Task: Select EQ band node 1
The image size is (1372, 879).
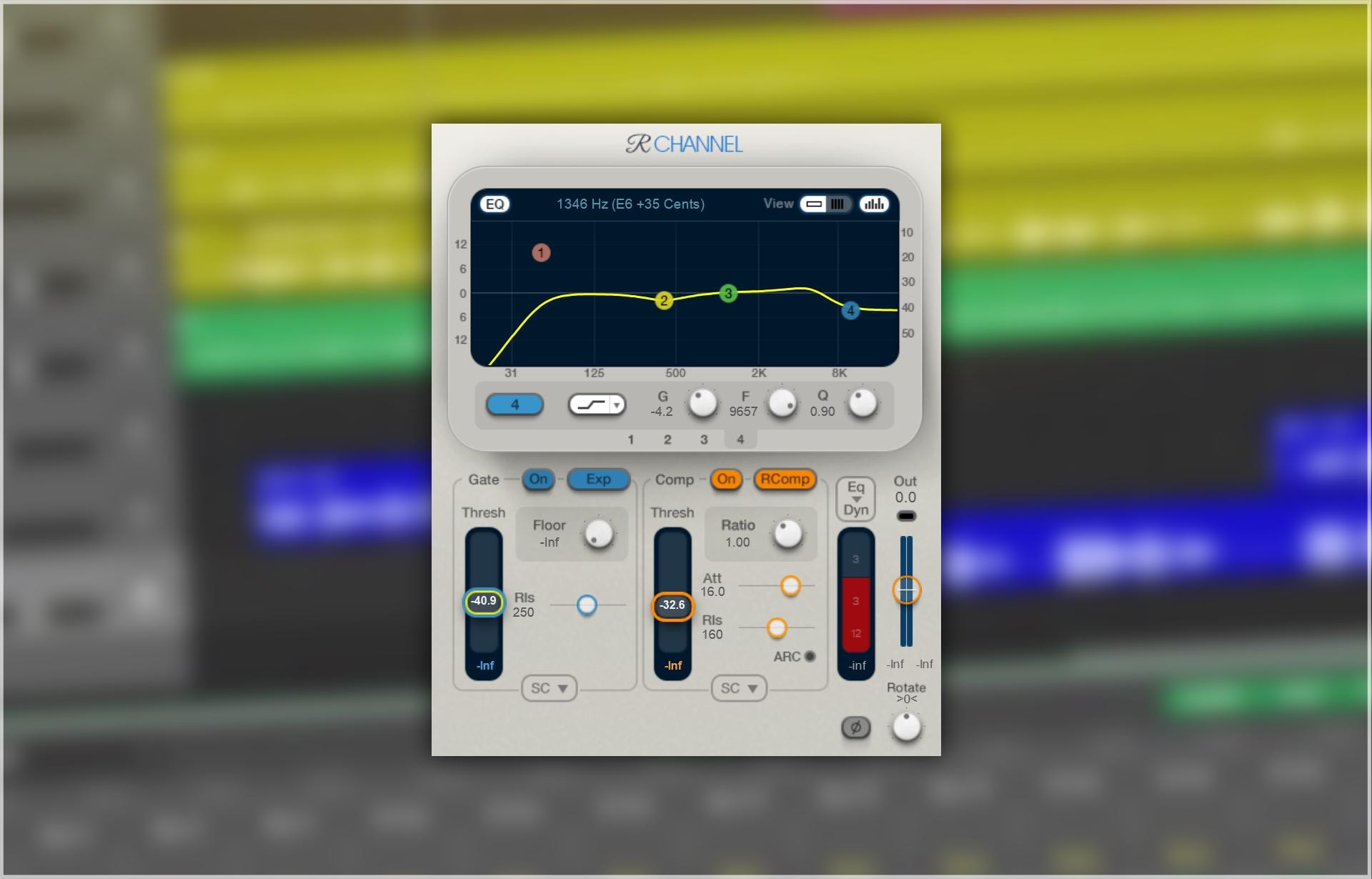Action: click(x=541, y=252)
